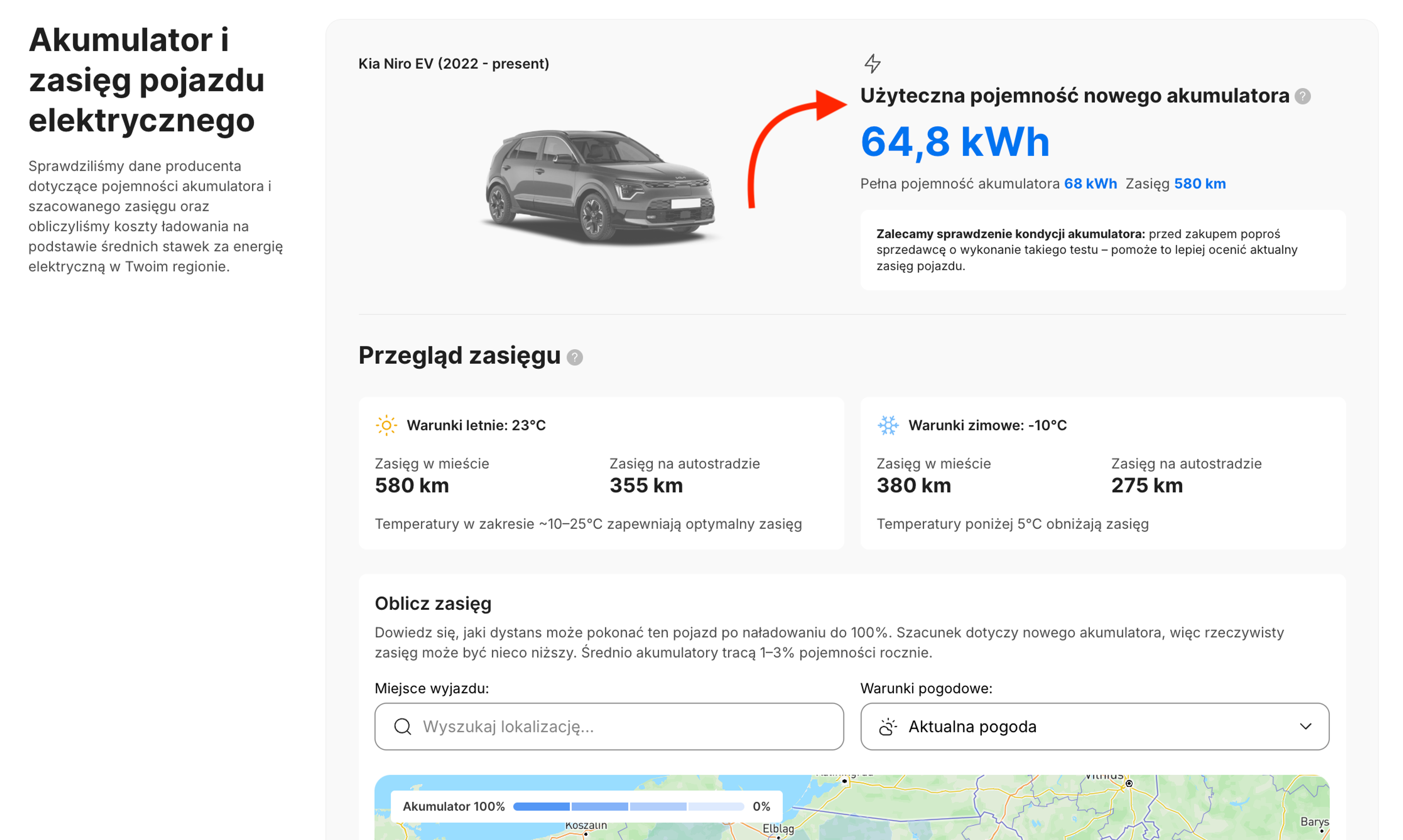Click the Akumulator 100% to 0% range bar
Image resolution: width=1403 pixels, height=840 pixels.
628,806
